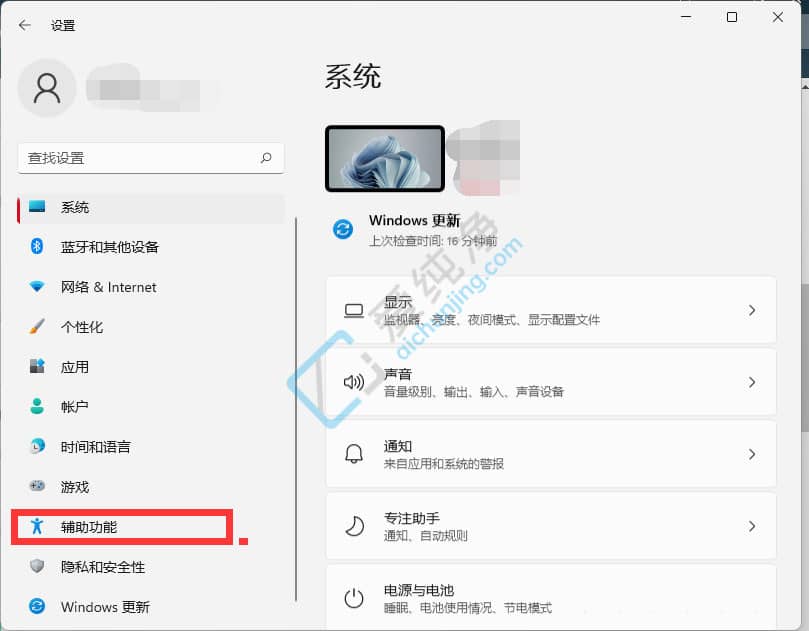The image size is (809, 631).
Task: Go to 个性化 settings
Action: point(151,327)
